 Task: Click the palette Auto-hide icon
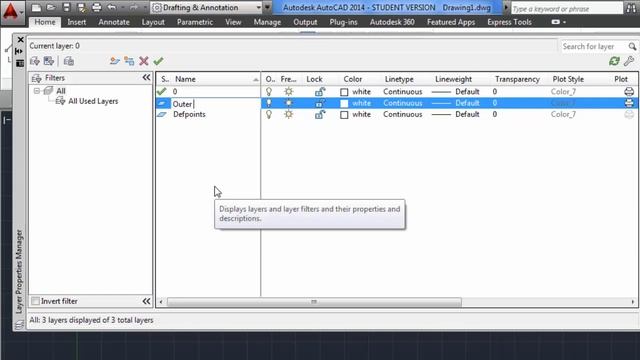(x=19, y=51)
